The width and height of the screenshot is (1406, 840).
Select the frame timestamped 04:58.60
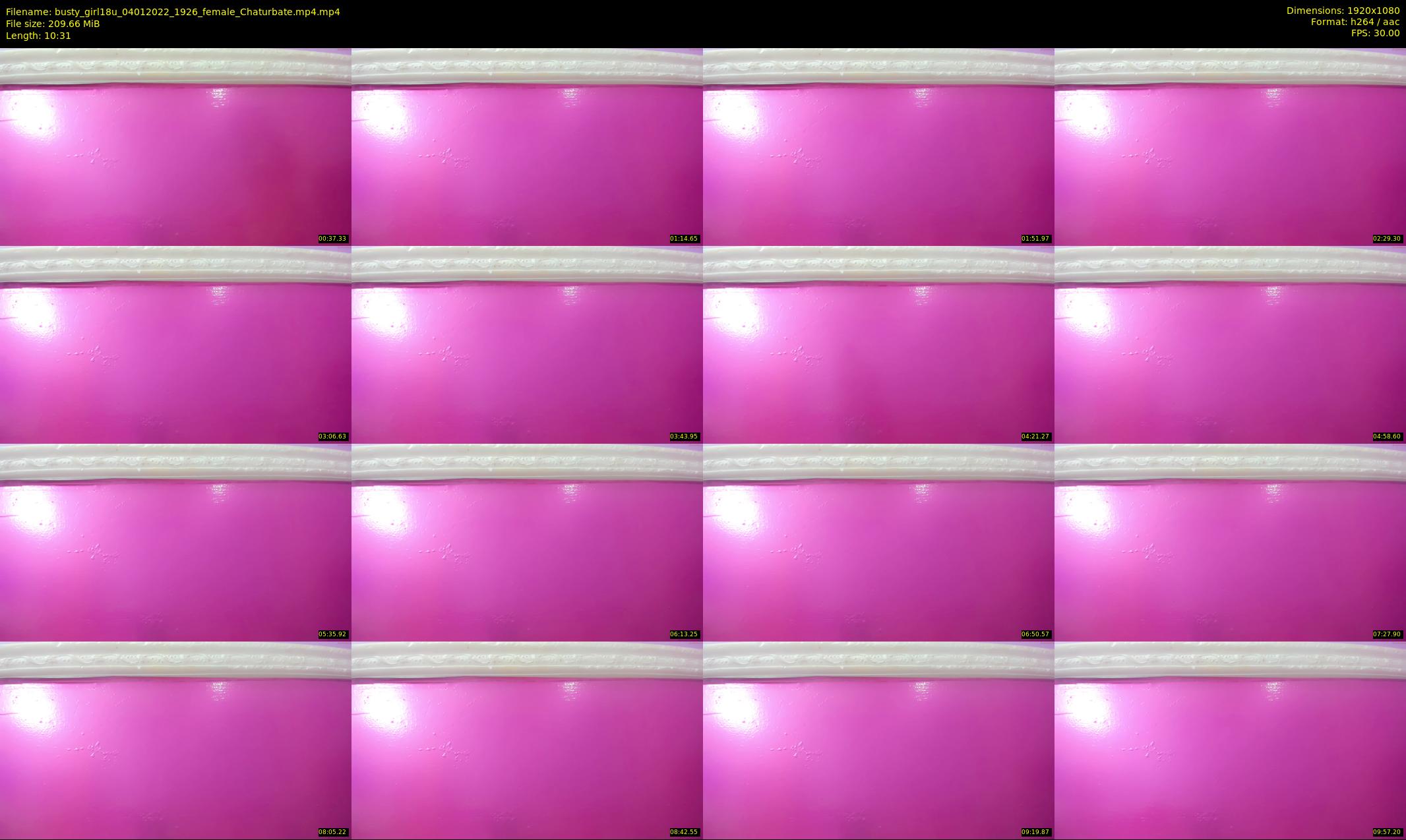click(x=1230, y=344)
